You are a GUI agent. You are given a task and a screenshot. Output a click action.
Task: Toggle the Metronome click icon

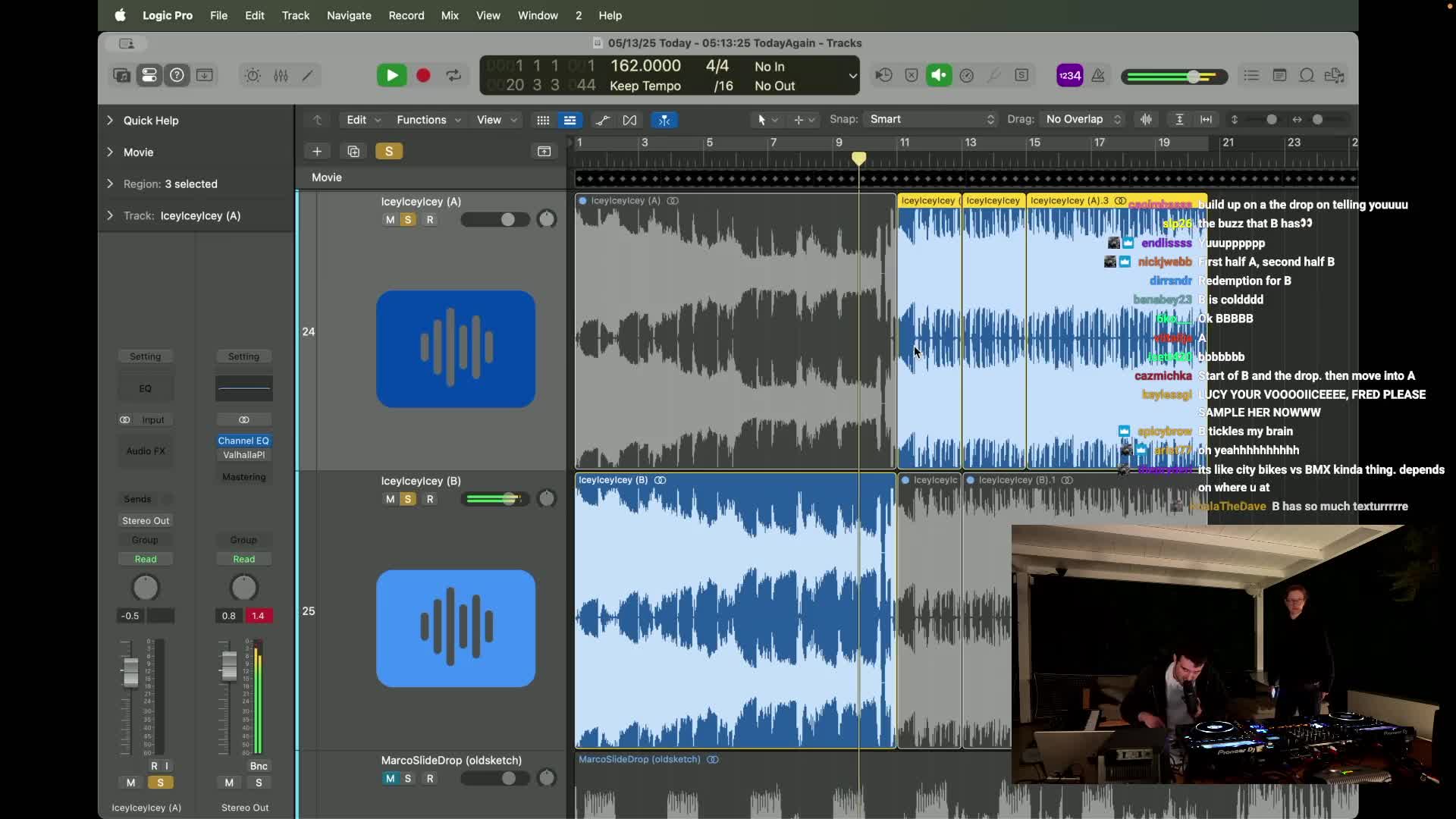[x=1098, y=75]
